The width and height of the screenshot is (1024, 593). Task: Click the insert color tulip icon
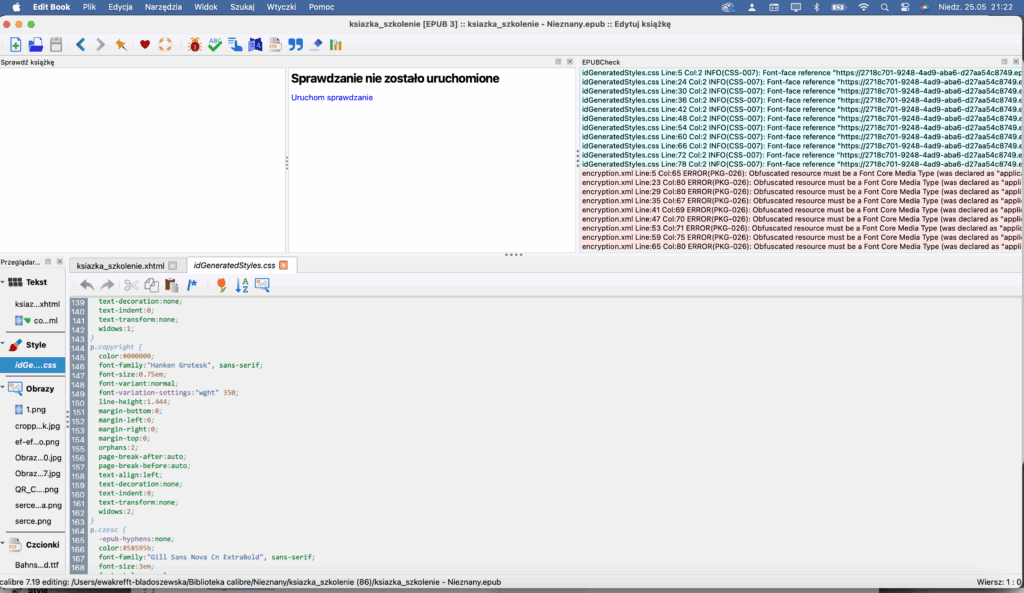click(x=221, y=285)
